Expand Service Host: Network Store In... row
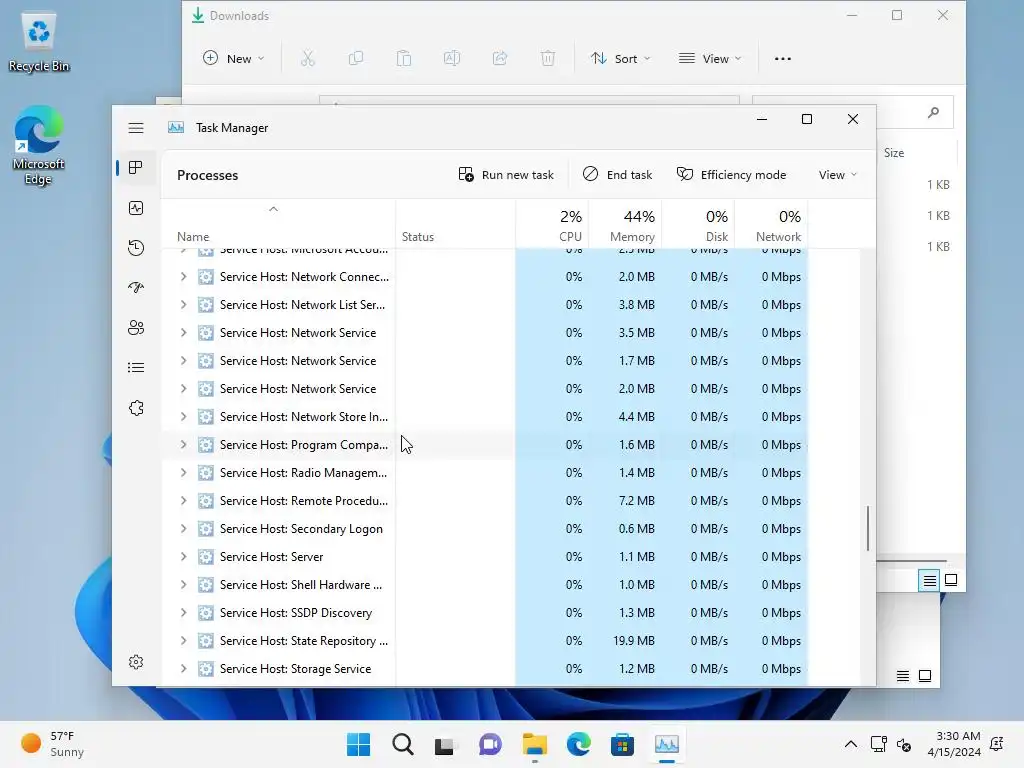 pyautogui.click(x=184, y=417)
